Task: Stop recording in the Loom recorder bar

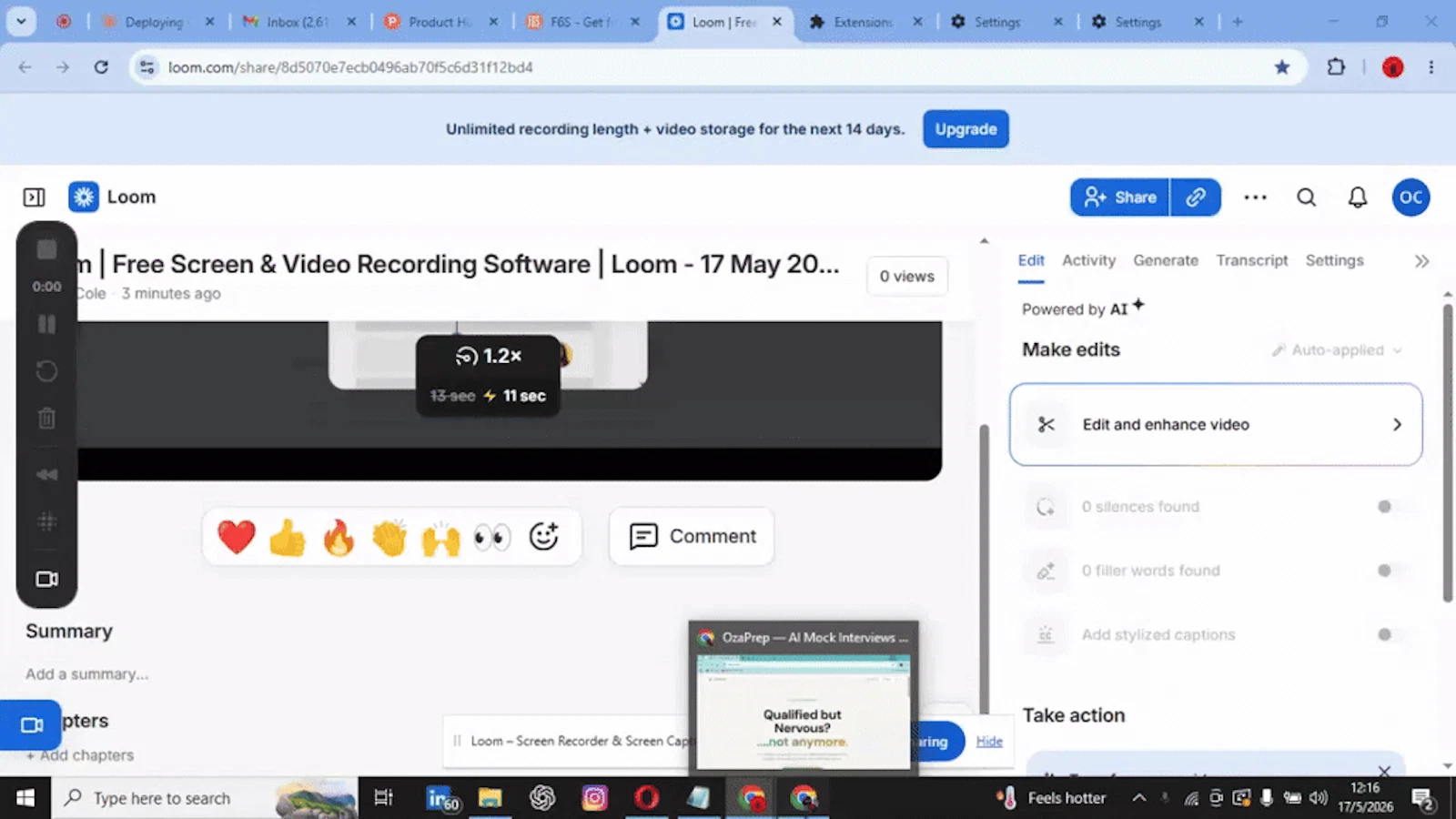Action: tap(46, 249)
